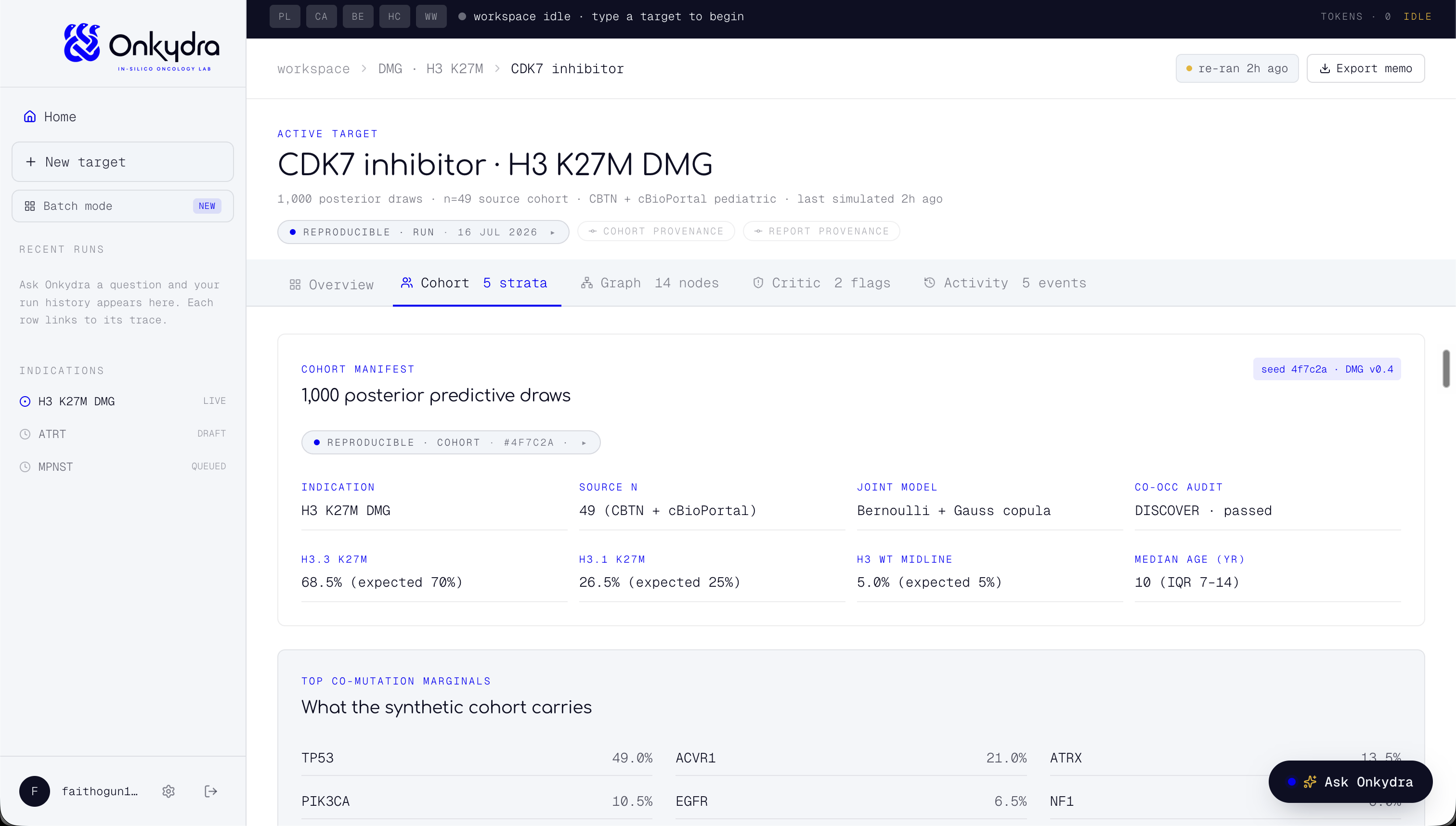This screenshot has width=1456, height=826.
Task: Click the Onkydra logo
Action: [141, 47]
